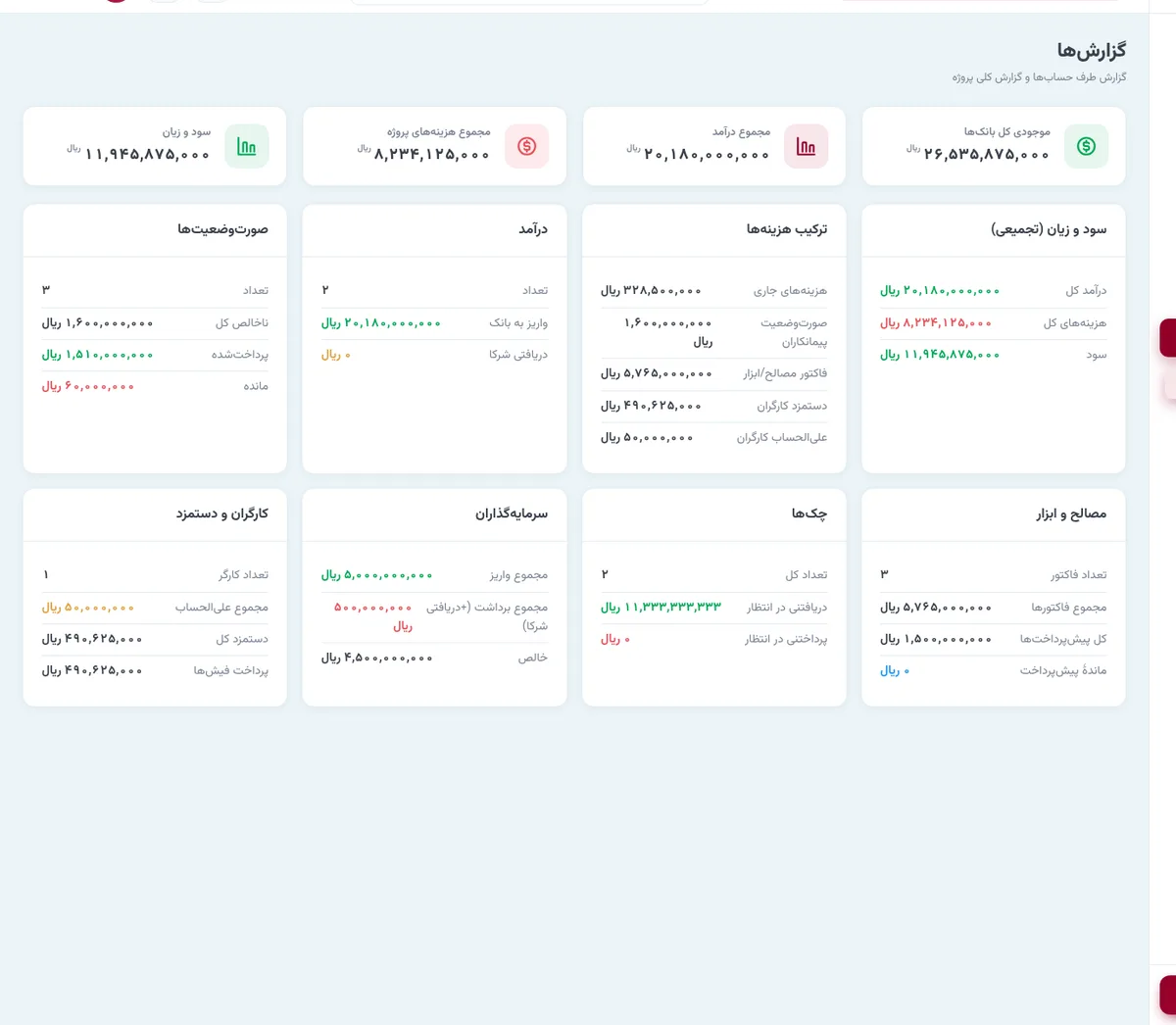Click the فاکتور مصالح/ابزار row label
The height and width of the screenshot is (1025, 1176).
click(x=785, y=373)
